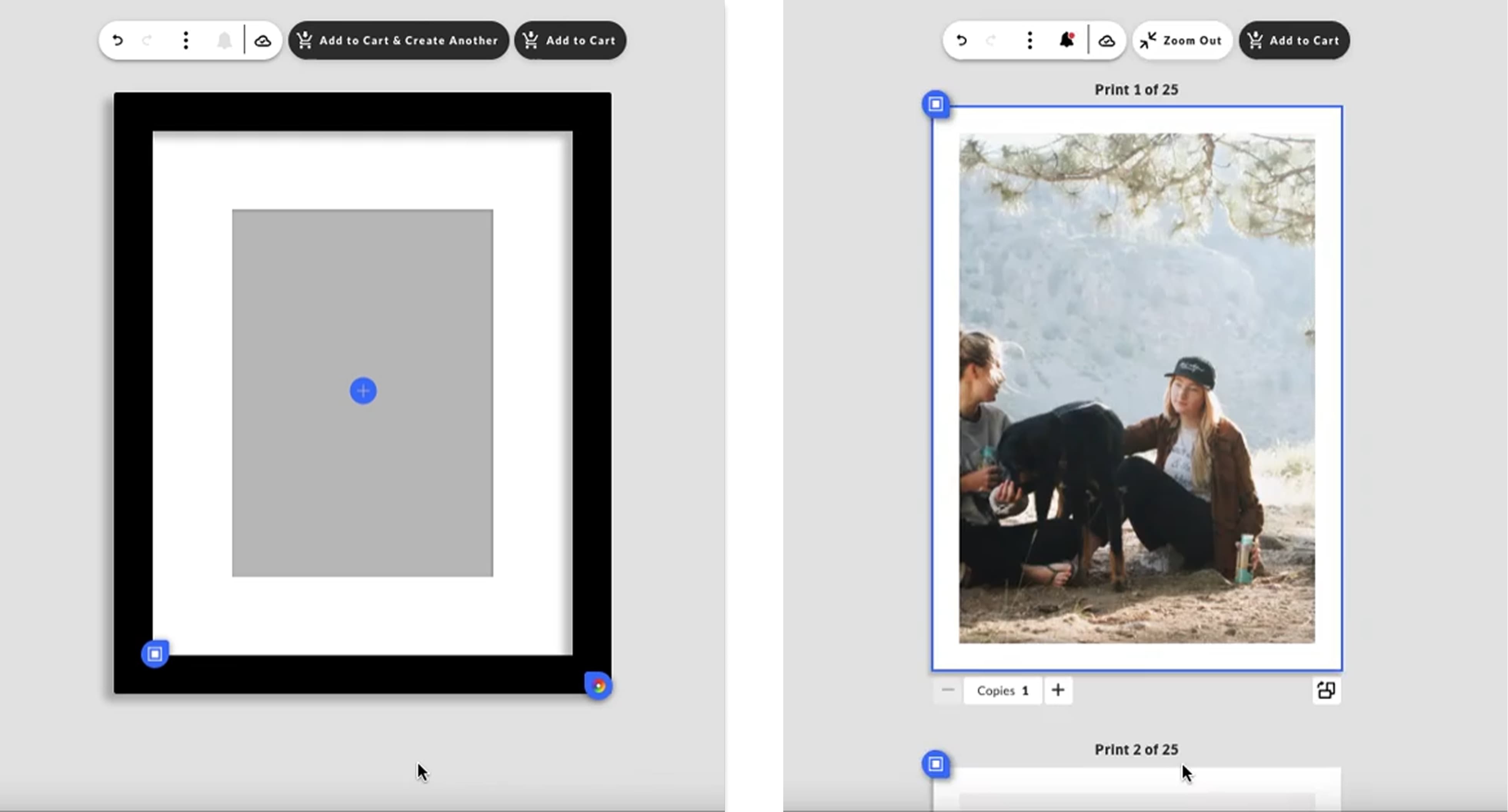Click Add to Cart next to Zoom Out
Image resolution: width=1508 pixels, height=812 pixels.
coord(1294,40)
